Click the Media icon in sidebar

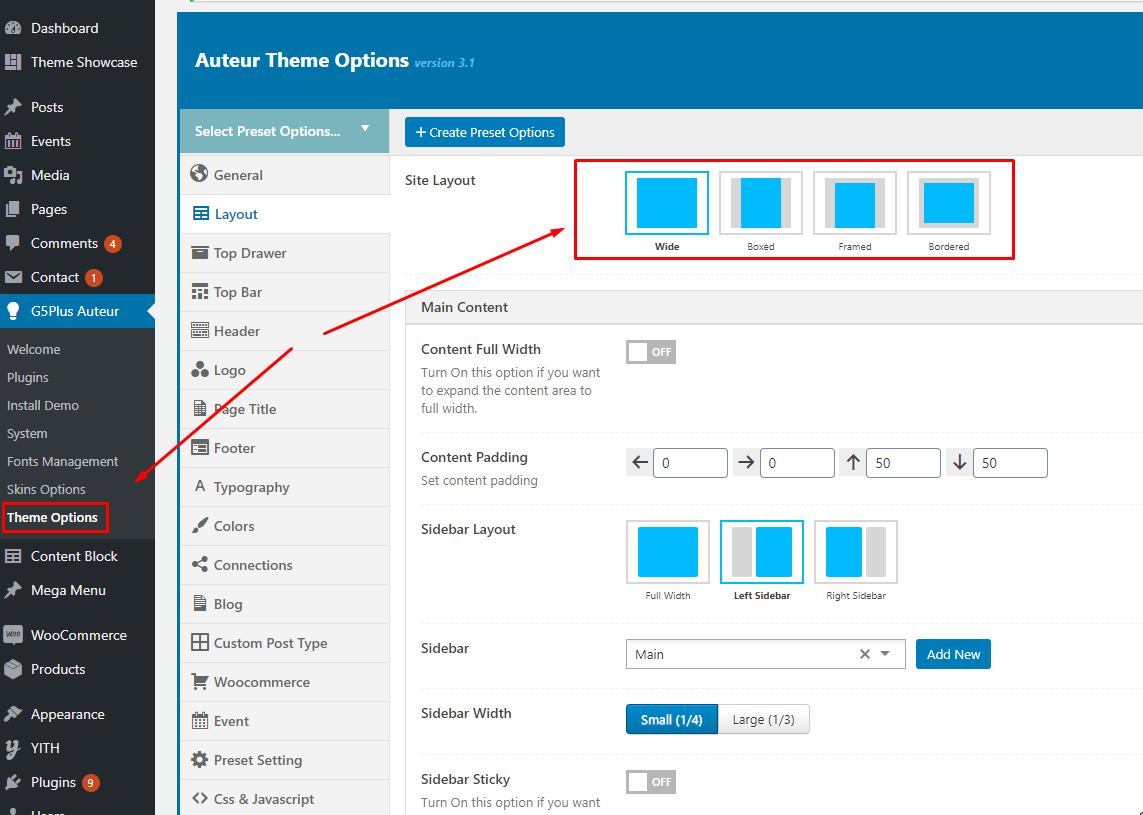pos(12,175)
